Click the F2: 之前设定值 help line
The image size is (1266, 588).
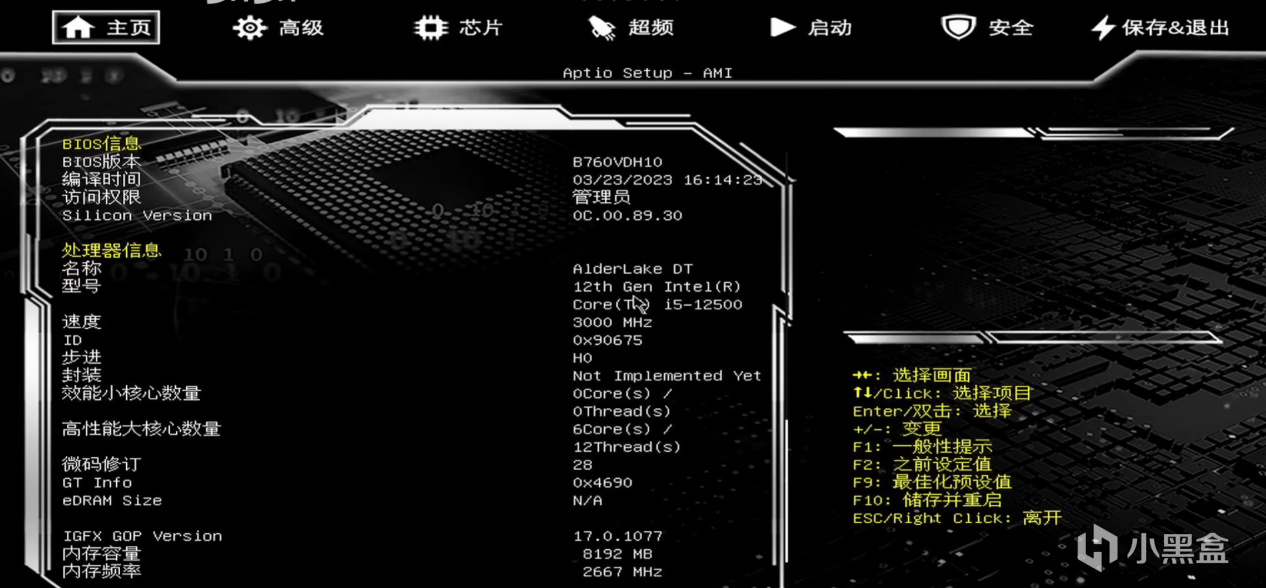pyautogui.click(x=922, y=464)
